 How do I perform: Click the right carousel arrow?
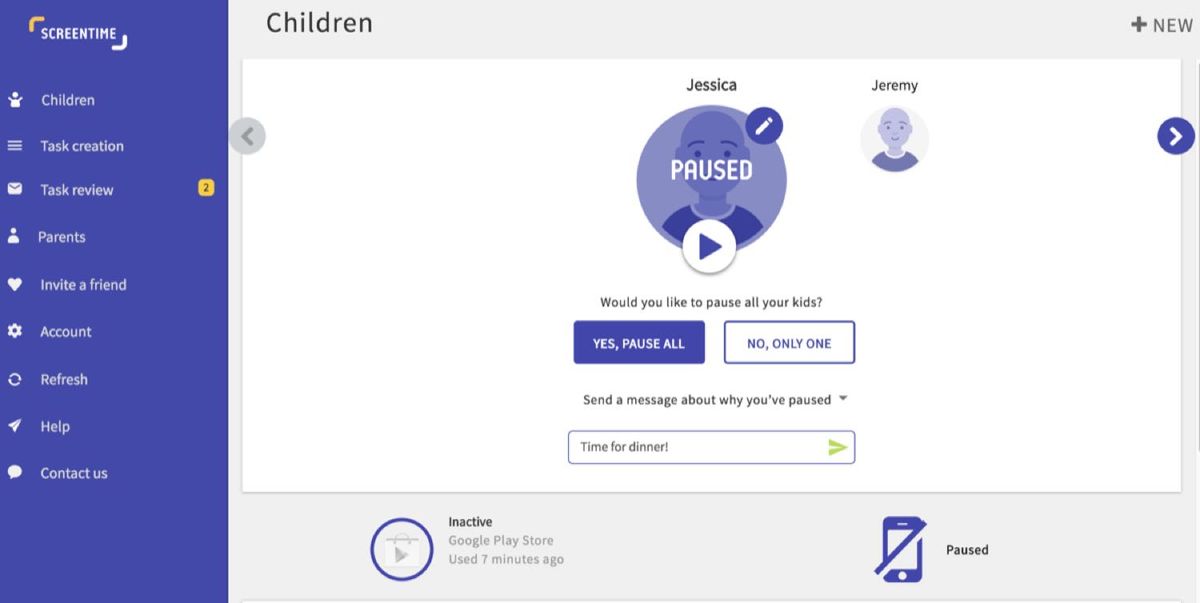1175,136
